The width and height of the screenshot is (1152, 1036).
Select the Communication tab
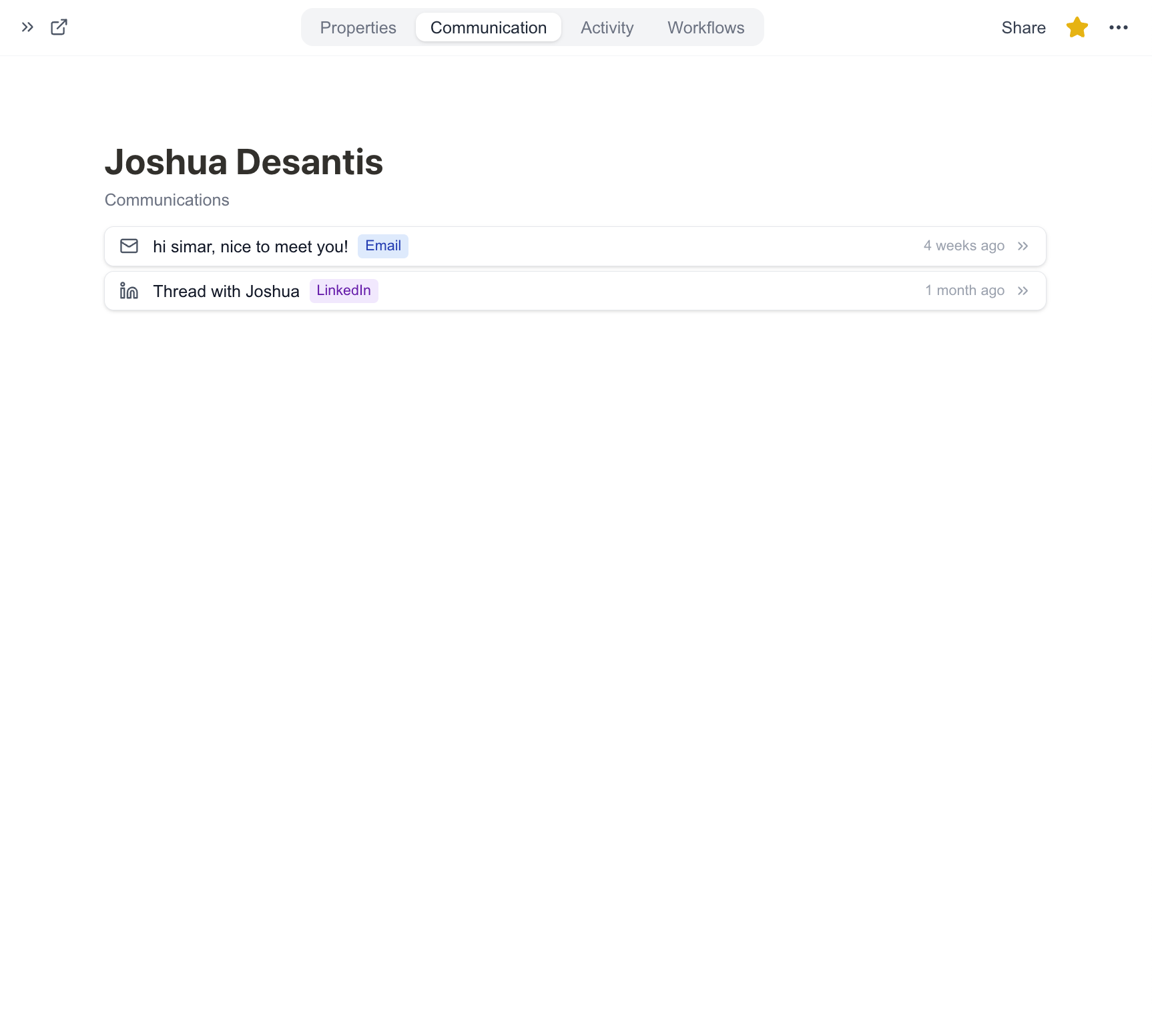click(x=488, y=27)
